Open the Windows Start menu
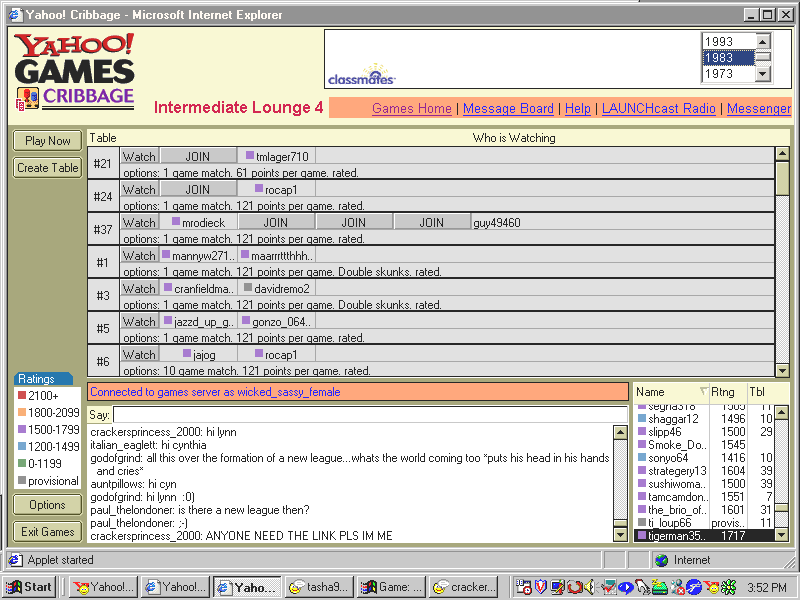800x600 pixels. 30,587
